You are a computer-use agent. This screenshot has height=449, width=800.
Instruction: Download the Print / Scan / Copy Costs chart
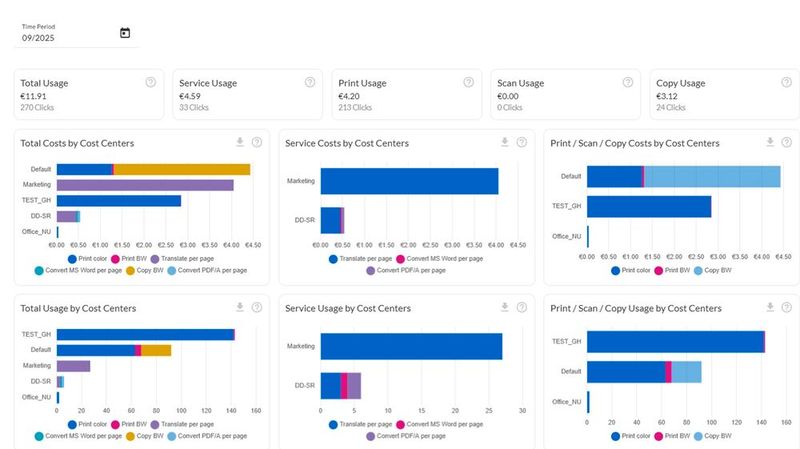[770, 142]
